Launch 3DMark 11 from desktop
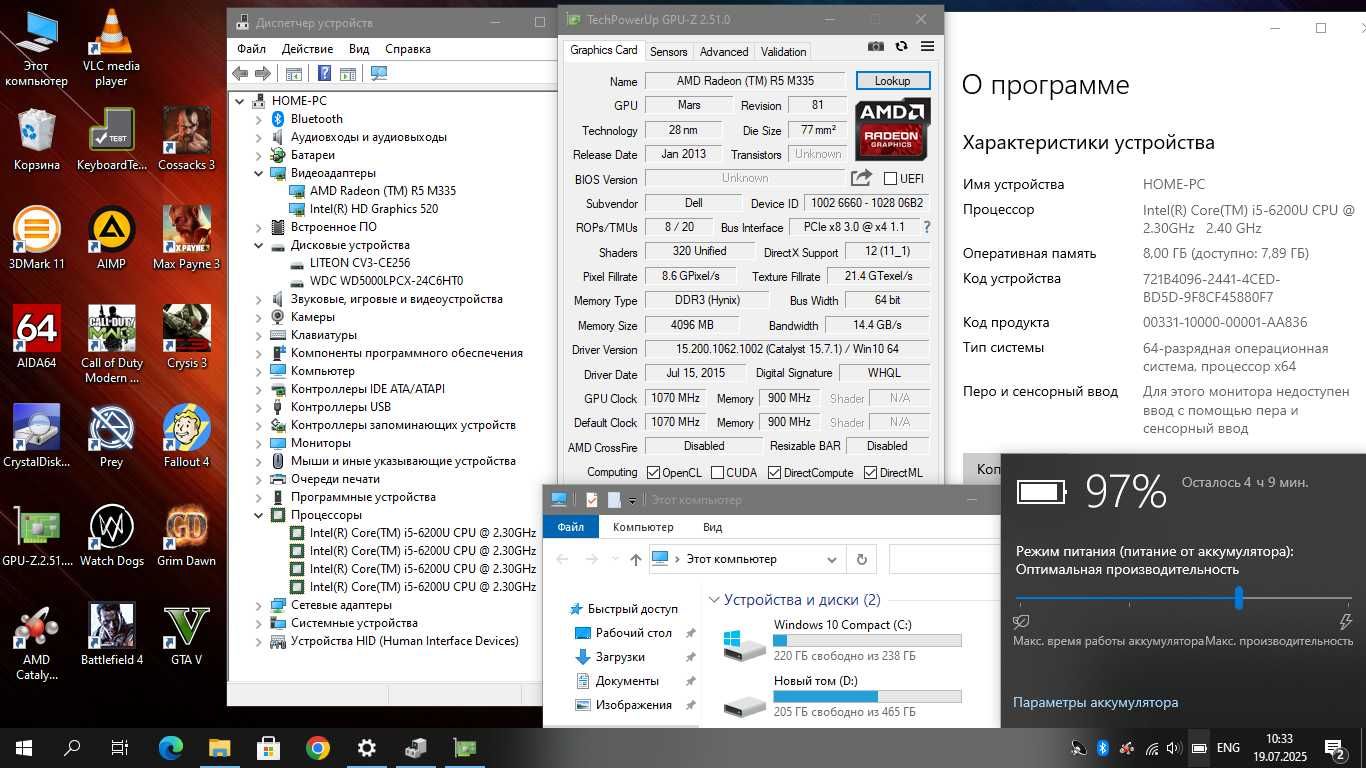The width and height of the screenshot is (1366, 768). click(x=36, y=238)
